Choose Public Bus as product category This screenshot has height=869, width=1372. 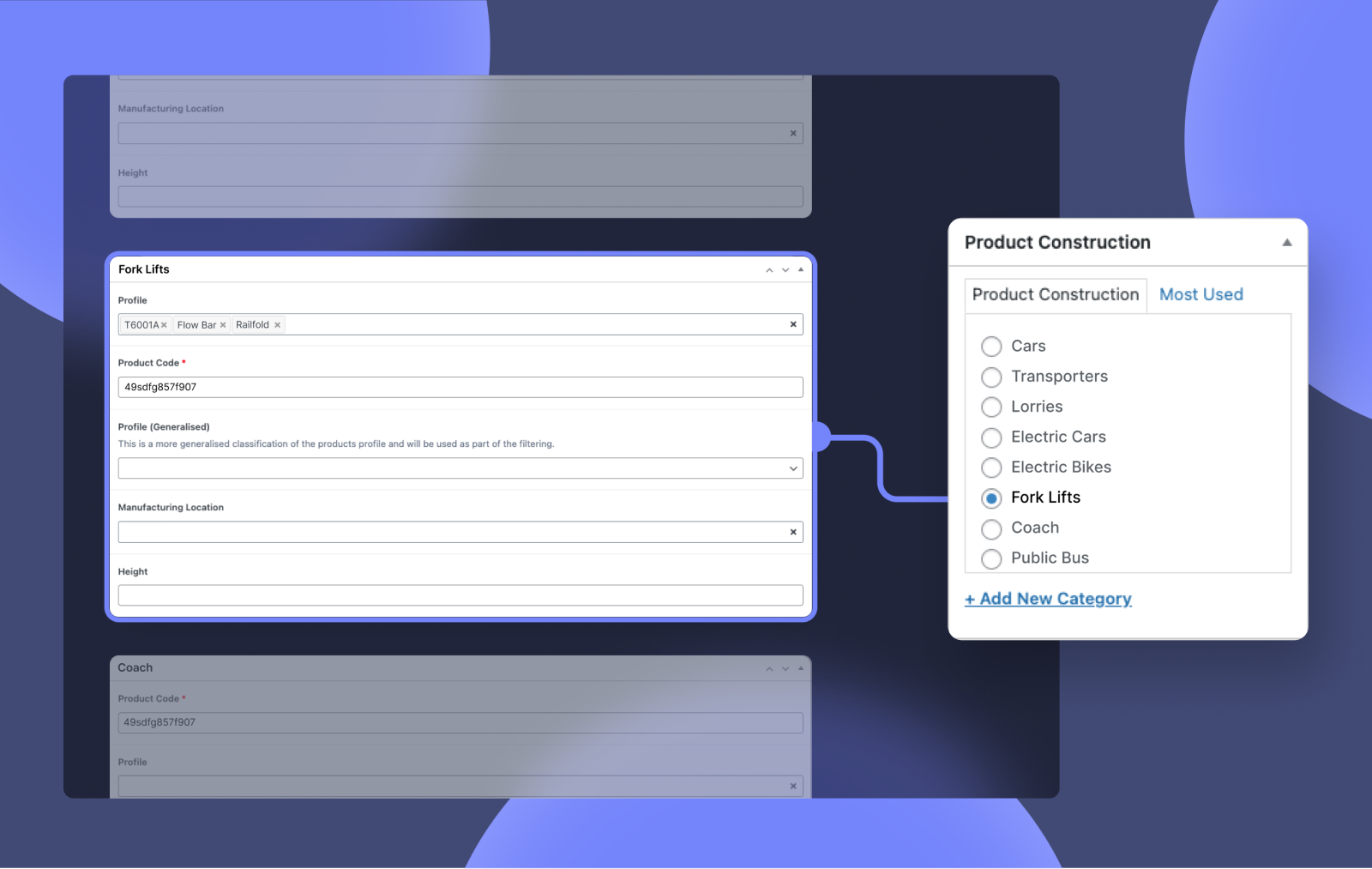[991, 558]
